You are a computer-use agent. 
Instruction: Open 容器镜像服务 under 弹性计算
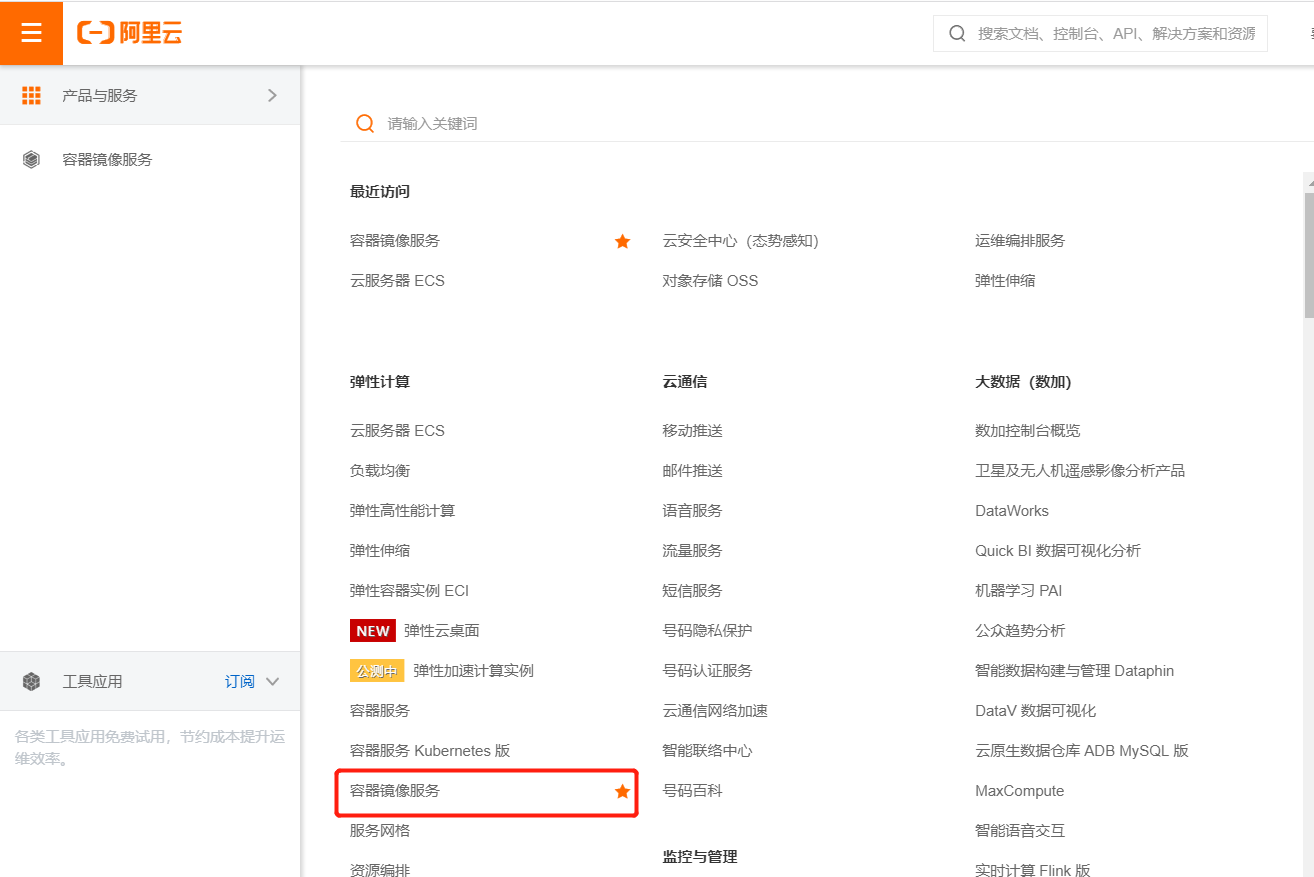point(395,791)
